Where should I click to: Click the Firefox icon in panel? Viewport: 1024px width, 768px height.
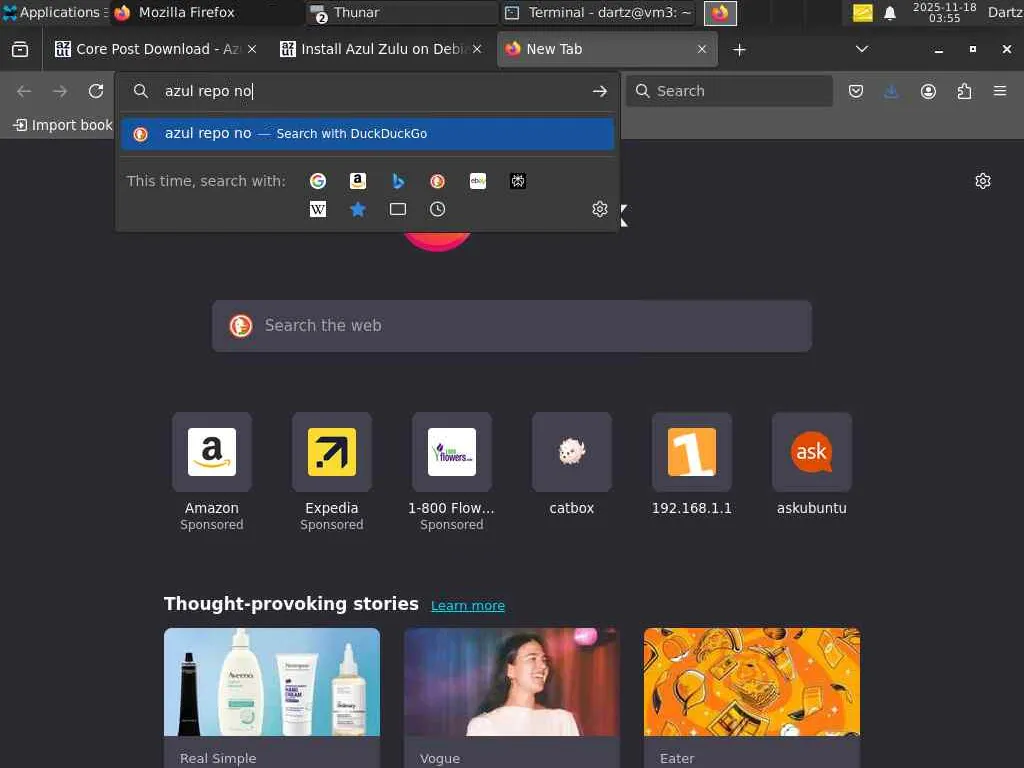click(x=720, y=13)
